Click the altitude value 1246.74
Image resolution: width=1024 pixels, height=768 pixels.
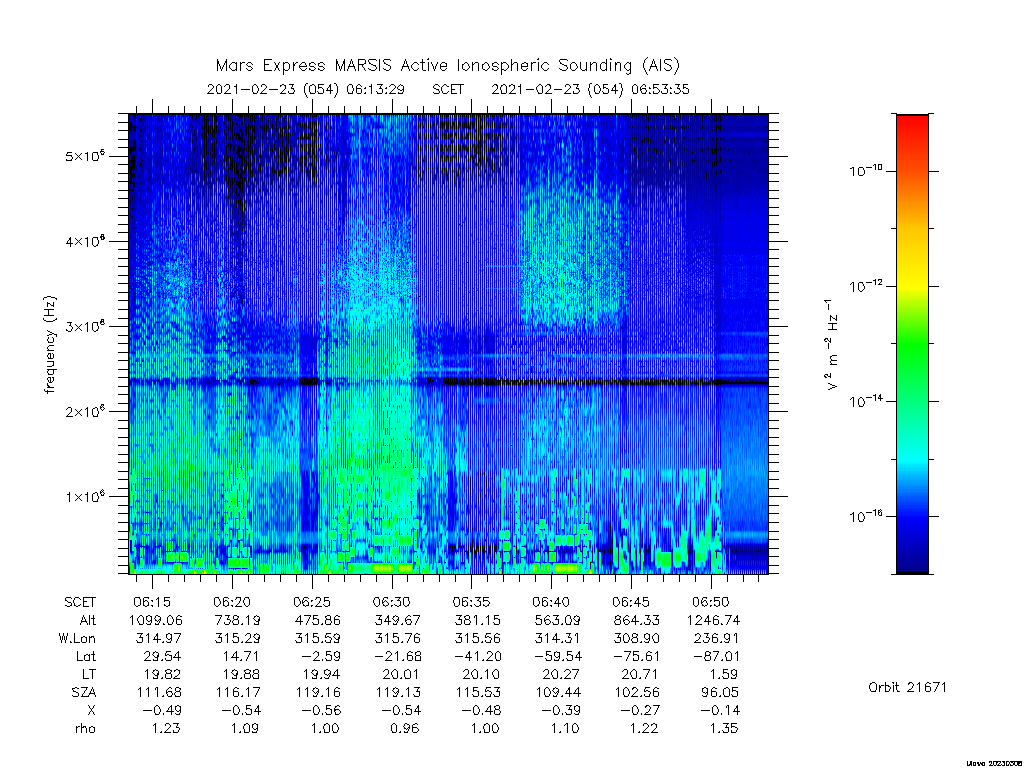click(x=713, y=620)
